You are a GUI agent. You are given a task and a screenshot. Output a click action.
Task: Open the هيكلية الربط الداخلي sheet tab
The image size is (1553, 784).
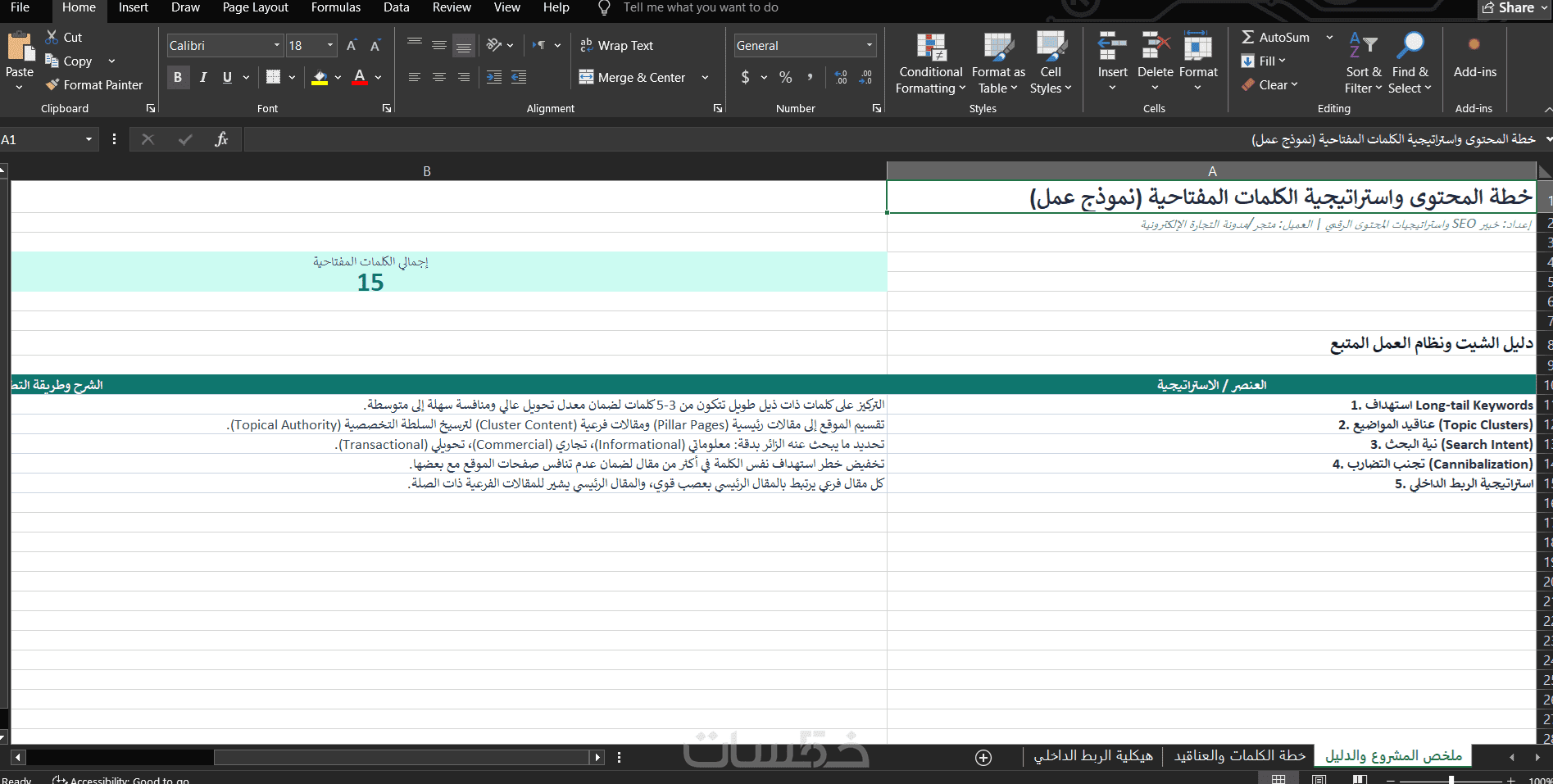[1092, 755]
